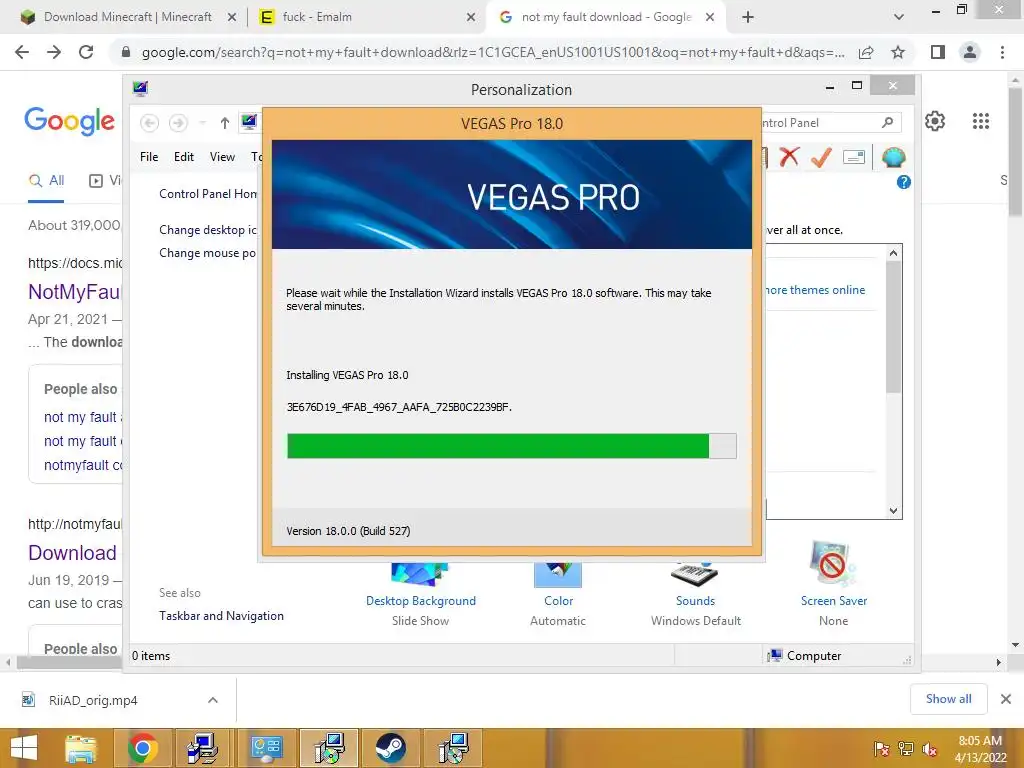This screenshot has height=768, width=1024.
Task: Open File Explorer from taskbar
Action: tap(81, 748)
